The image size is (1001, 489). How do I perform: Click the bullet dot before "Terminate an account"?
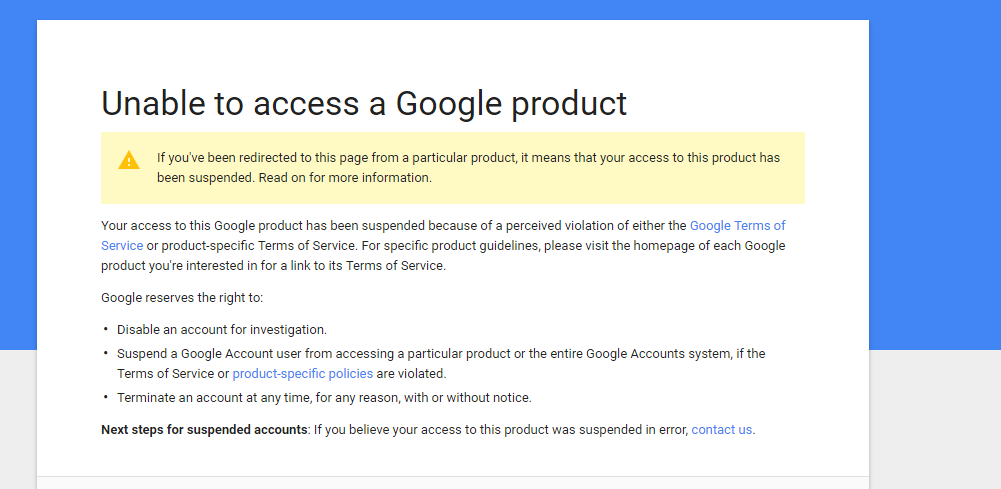tap(105, 398)
